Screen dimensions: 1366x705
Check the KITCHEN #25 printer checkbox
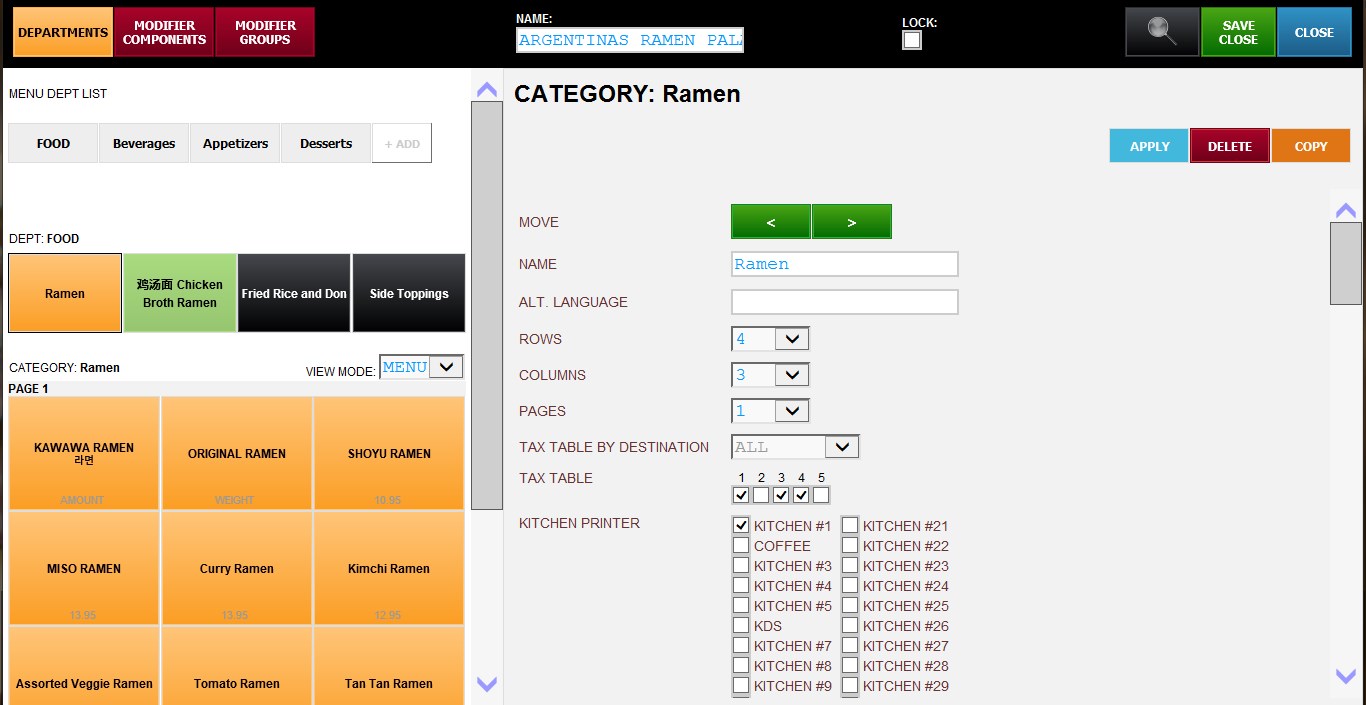(x=850, y=605)
